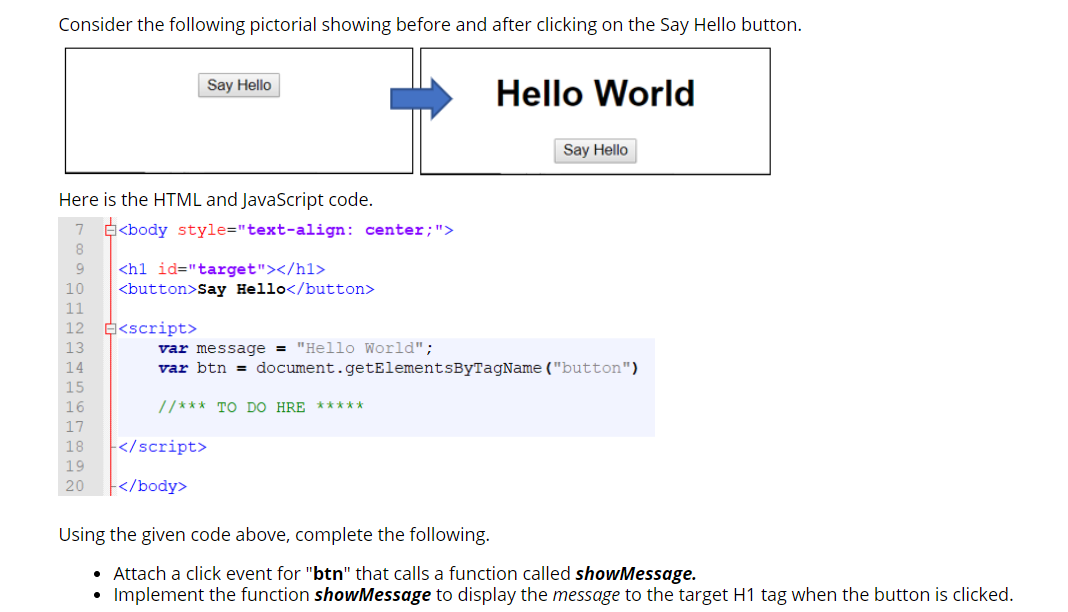Collapse the <body> code fold marker on line 7
Viewport: 1068px width, 612px height.
click(109, 229)
